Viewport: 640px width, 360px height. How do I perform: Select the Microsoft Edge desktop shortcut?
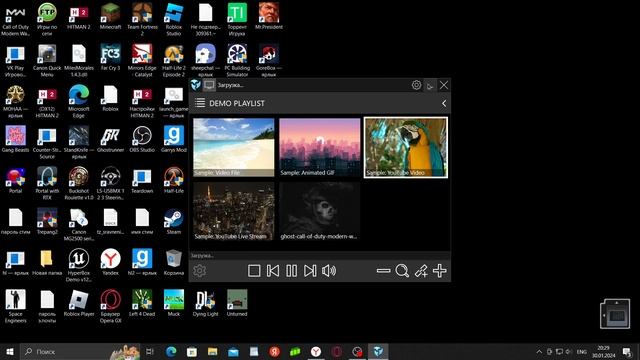pyautogui.click(x=79, y=101)
